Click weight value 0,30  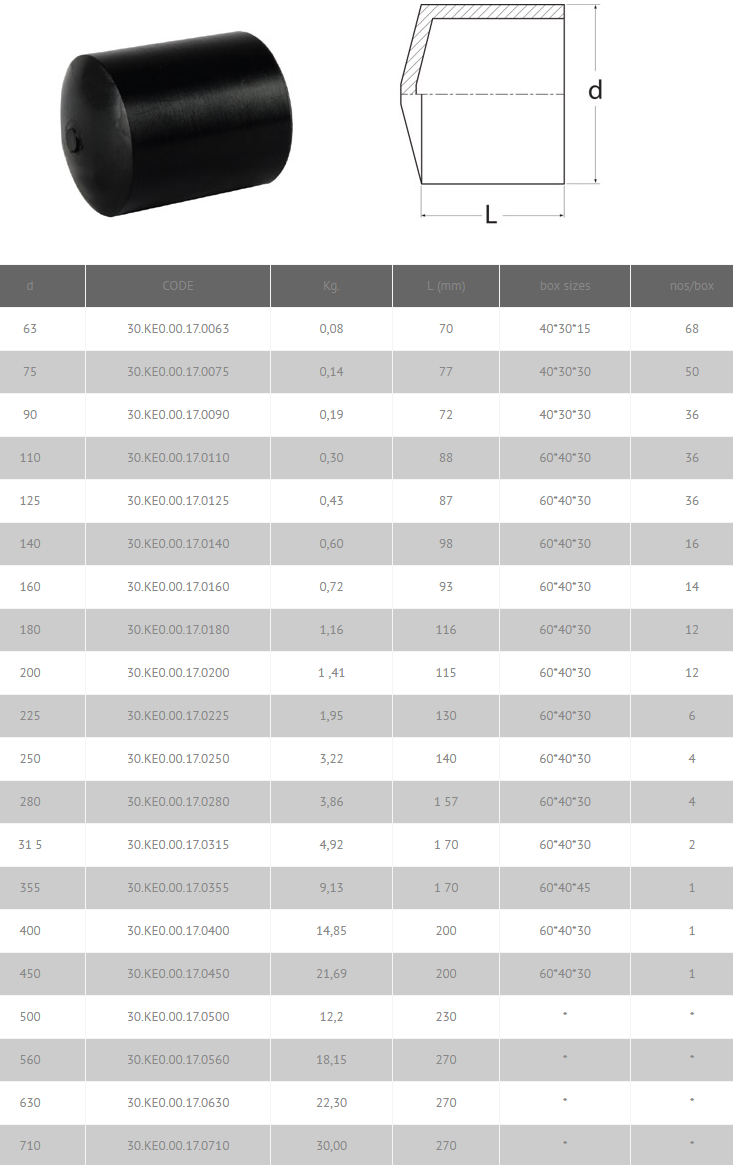coord(331,458)
